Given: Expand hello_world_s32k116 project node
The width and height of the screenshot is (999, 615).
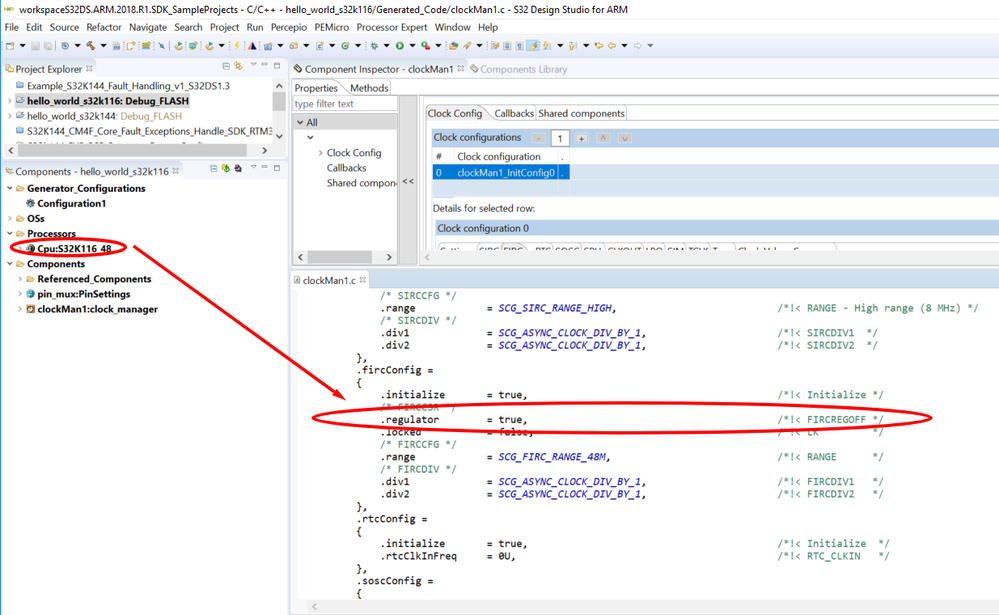Looking at the screenshot, I should (10, 101).
